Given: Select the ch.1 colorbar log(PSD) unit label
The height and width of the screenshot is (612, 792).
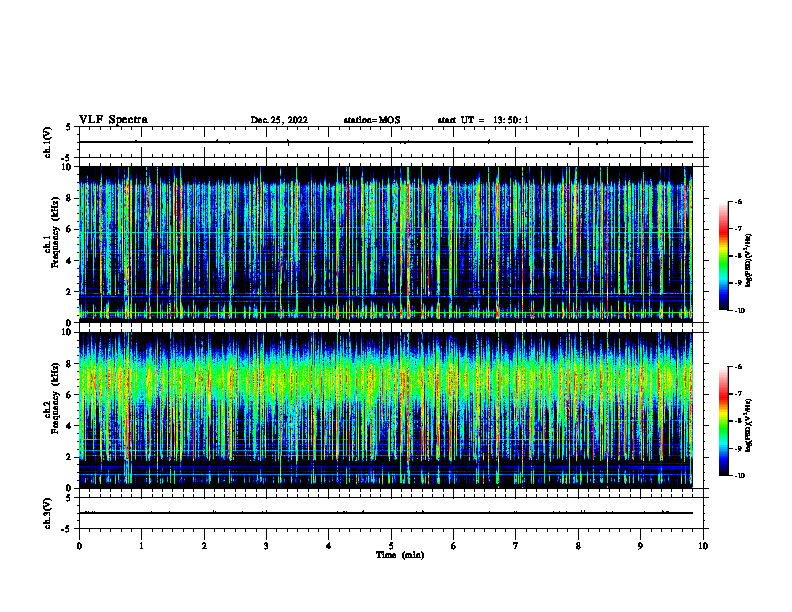Looking at the screenshot, I should (749, 261).
